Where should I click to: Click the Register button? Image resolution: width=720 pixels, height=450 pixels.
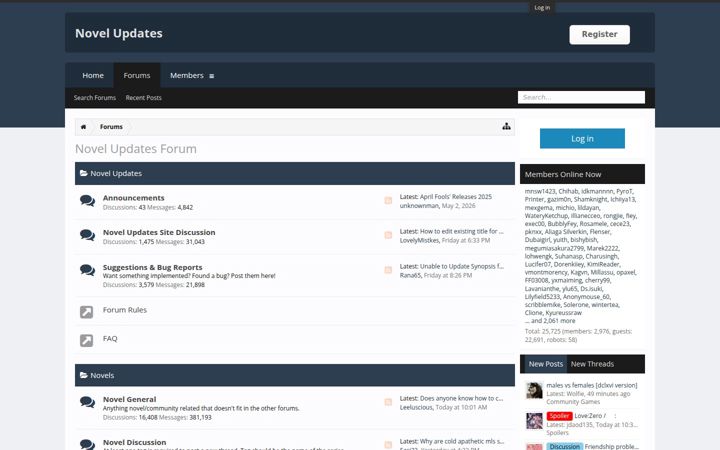599,34
